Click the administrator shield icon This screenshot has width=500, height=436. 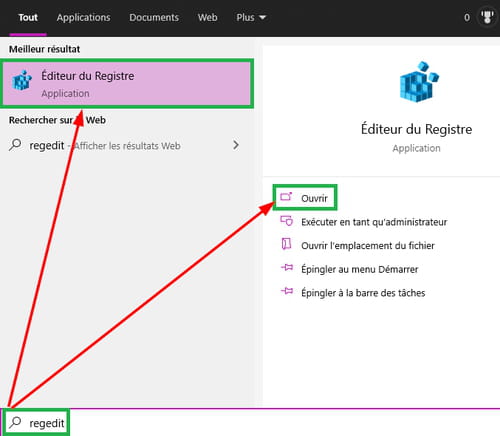287,221
